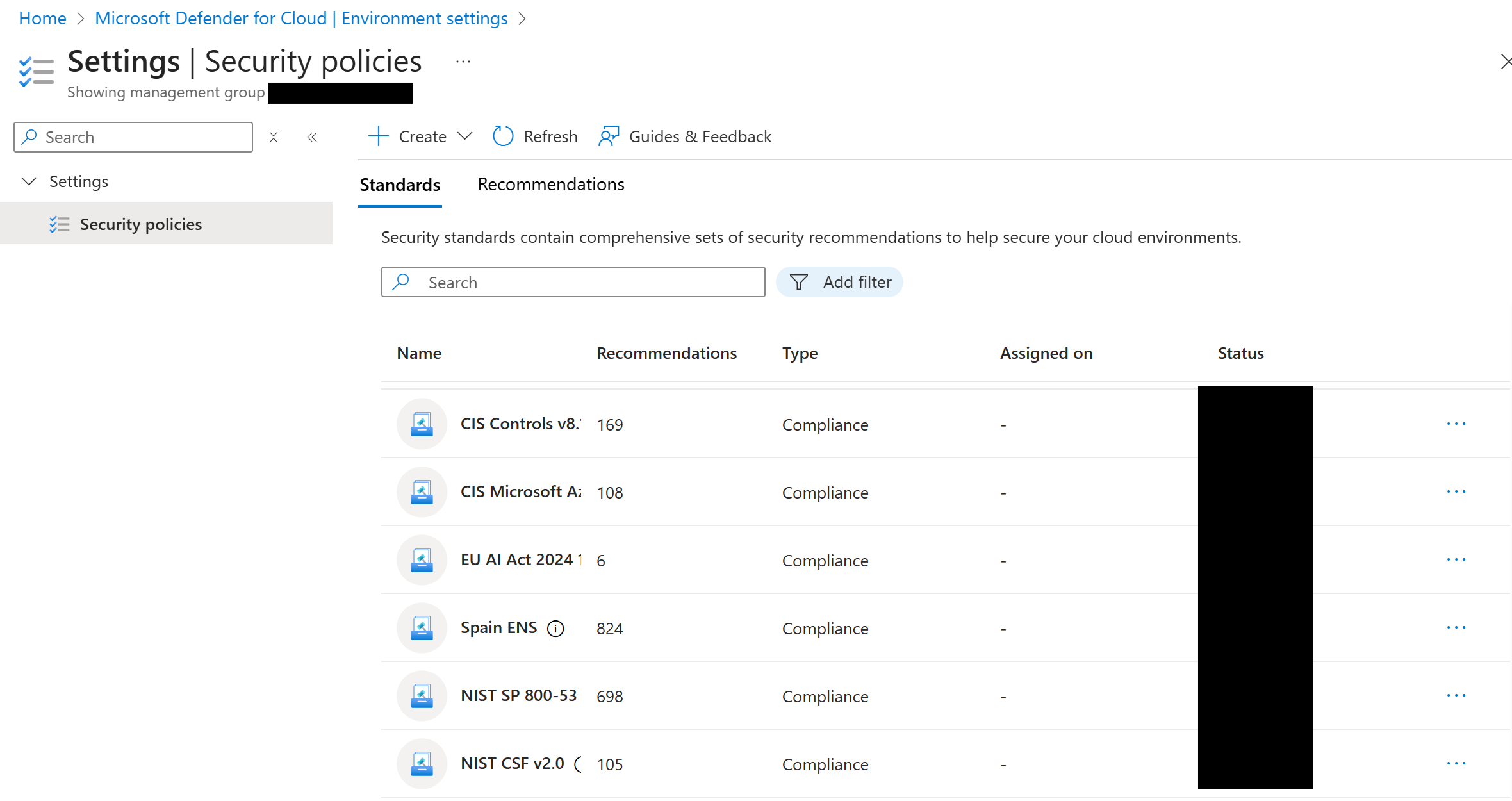The image size is (1512, 801).
Task: Click the Spain ENS standard thumbnail icon
Action: pyautogui.click(x=422, y=627)
